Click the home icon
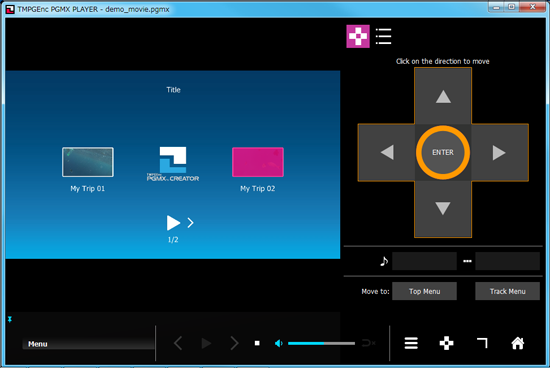This screenshot has height=368, width=550. (518, 343)
